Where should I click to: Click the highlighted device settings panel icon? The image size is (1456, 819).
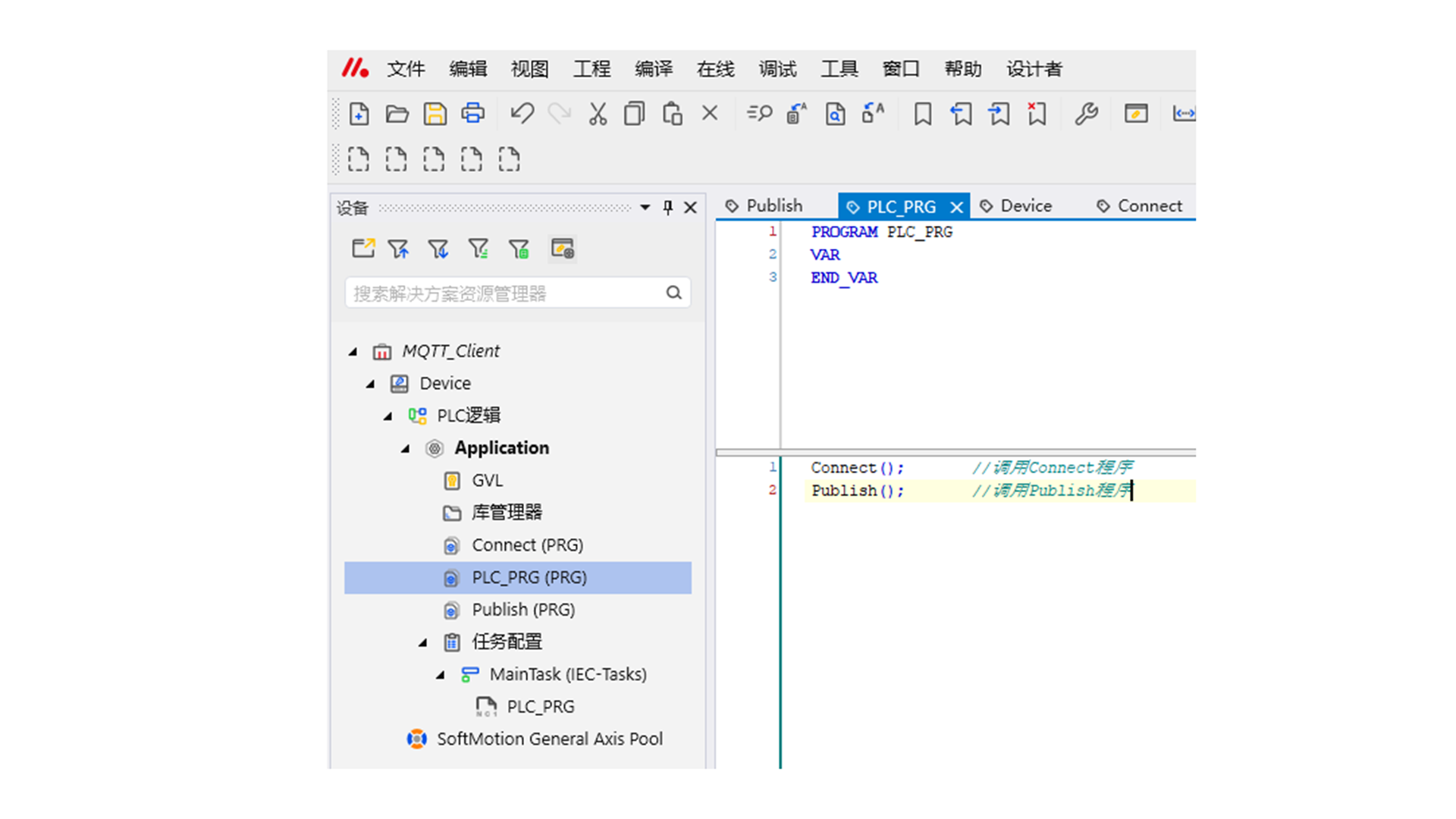563,249
